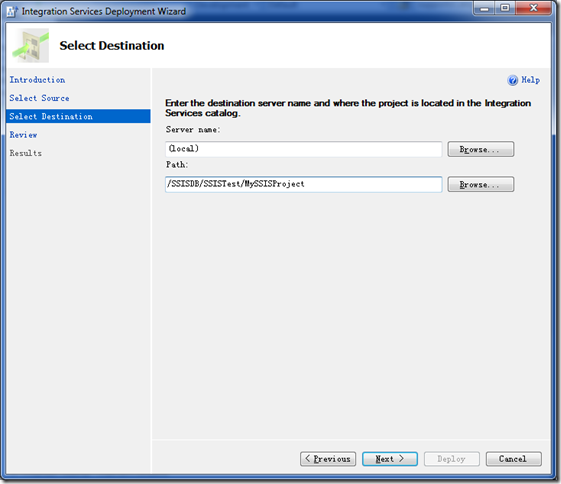Browse for the catalog path
This screenshot has height=484, width=561.
click(x=480, y=184)
